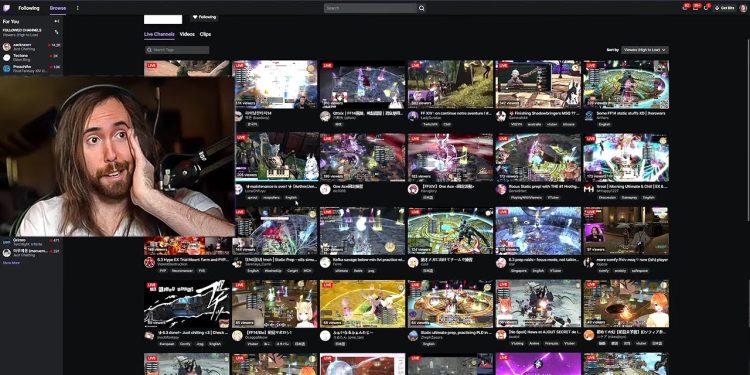Image resolution: width=750 pixels, height=375 pixels.
Task: Open the notifications inbox icon
Action: point(696,8)
